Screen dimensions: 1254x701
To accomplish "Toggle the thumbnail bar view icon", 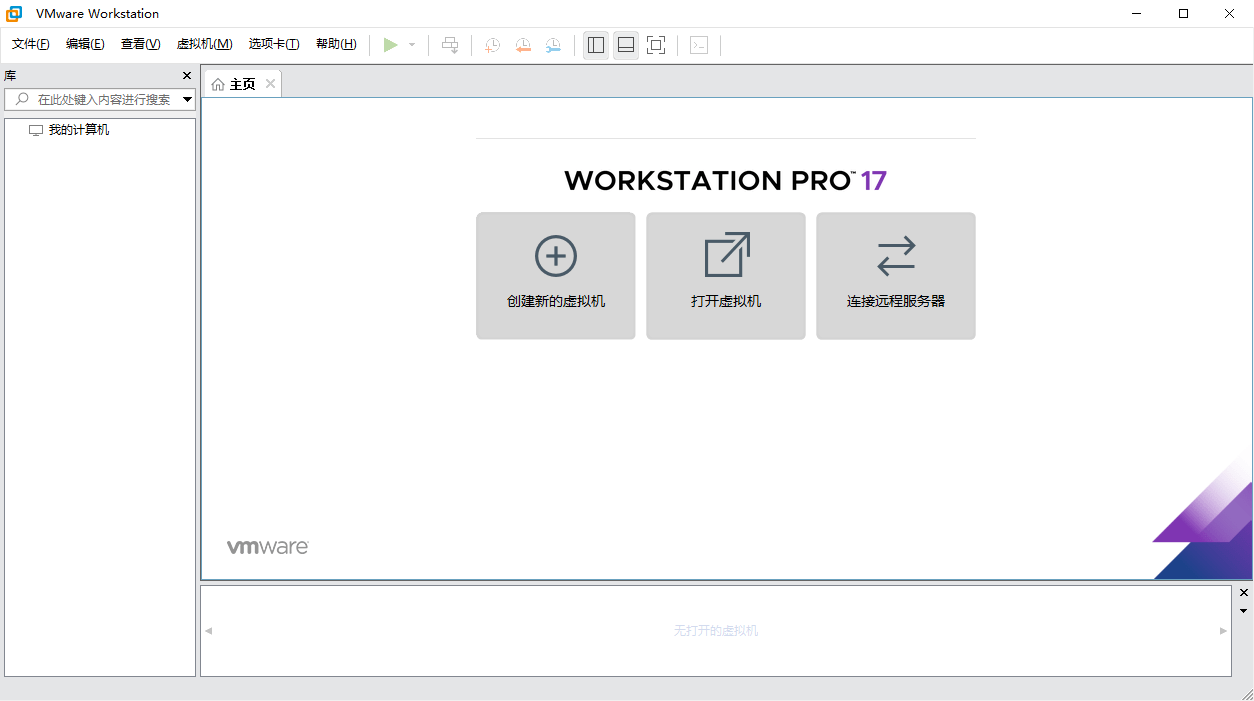I will 626,45.
